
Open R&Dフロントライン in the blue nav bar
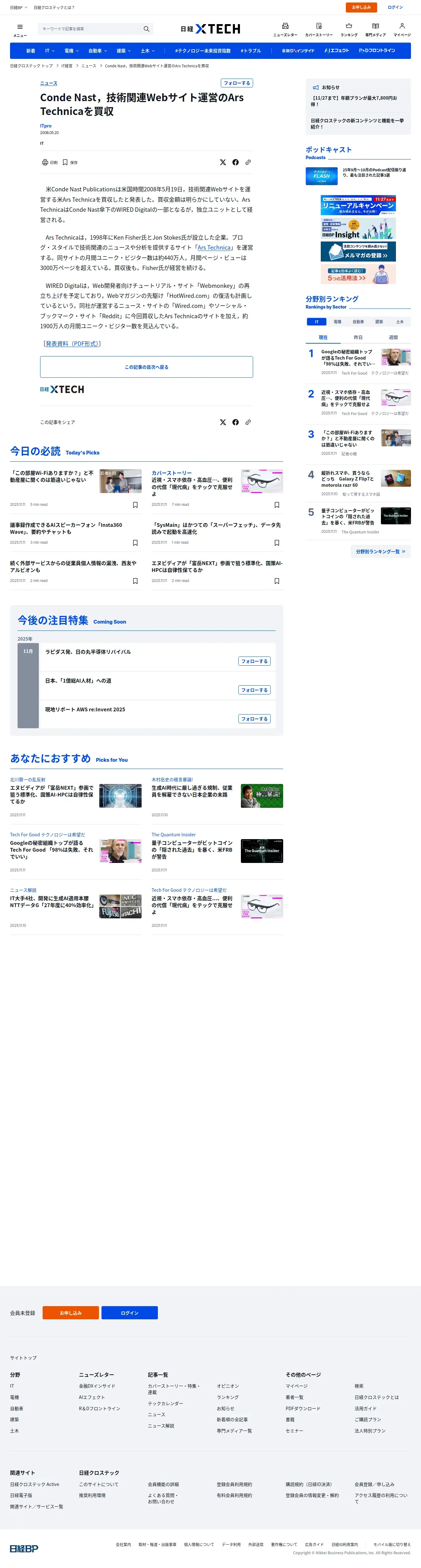pyautogui.click(x=377, y=50)
